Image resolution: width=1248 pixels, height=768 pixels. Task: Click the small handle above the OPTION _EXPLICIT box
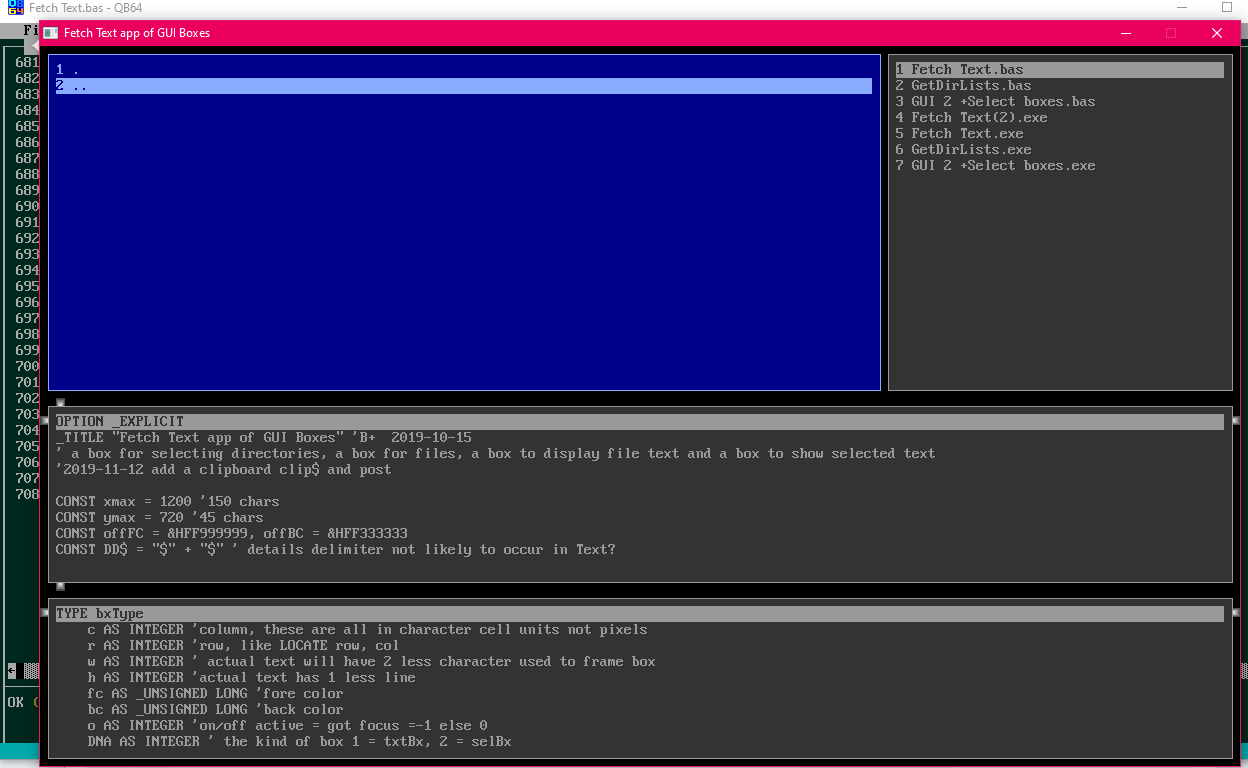click(60, 402)
